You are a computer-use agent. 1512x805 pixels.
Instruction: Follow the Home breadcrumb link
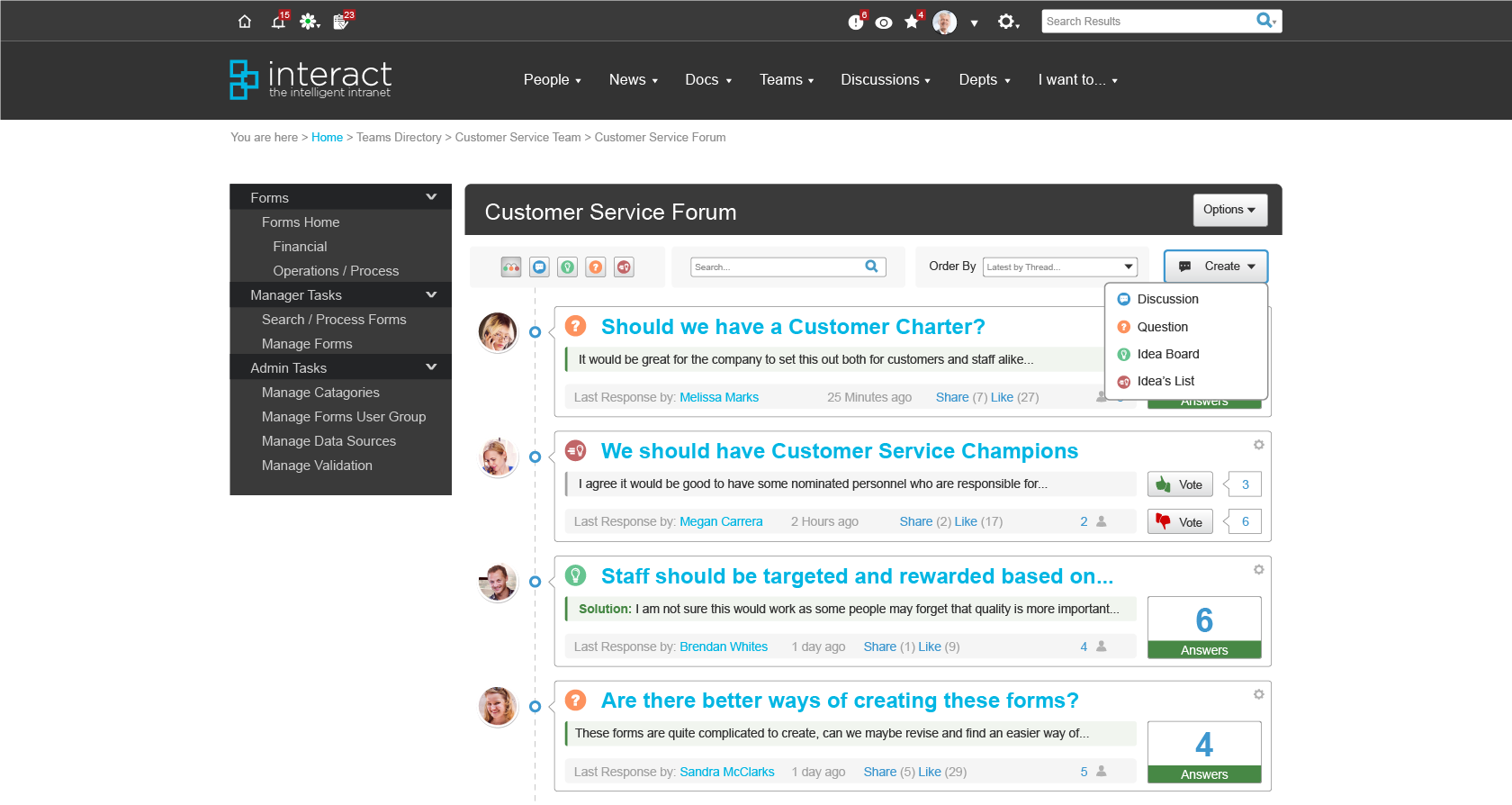point(327,138)
